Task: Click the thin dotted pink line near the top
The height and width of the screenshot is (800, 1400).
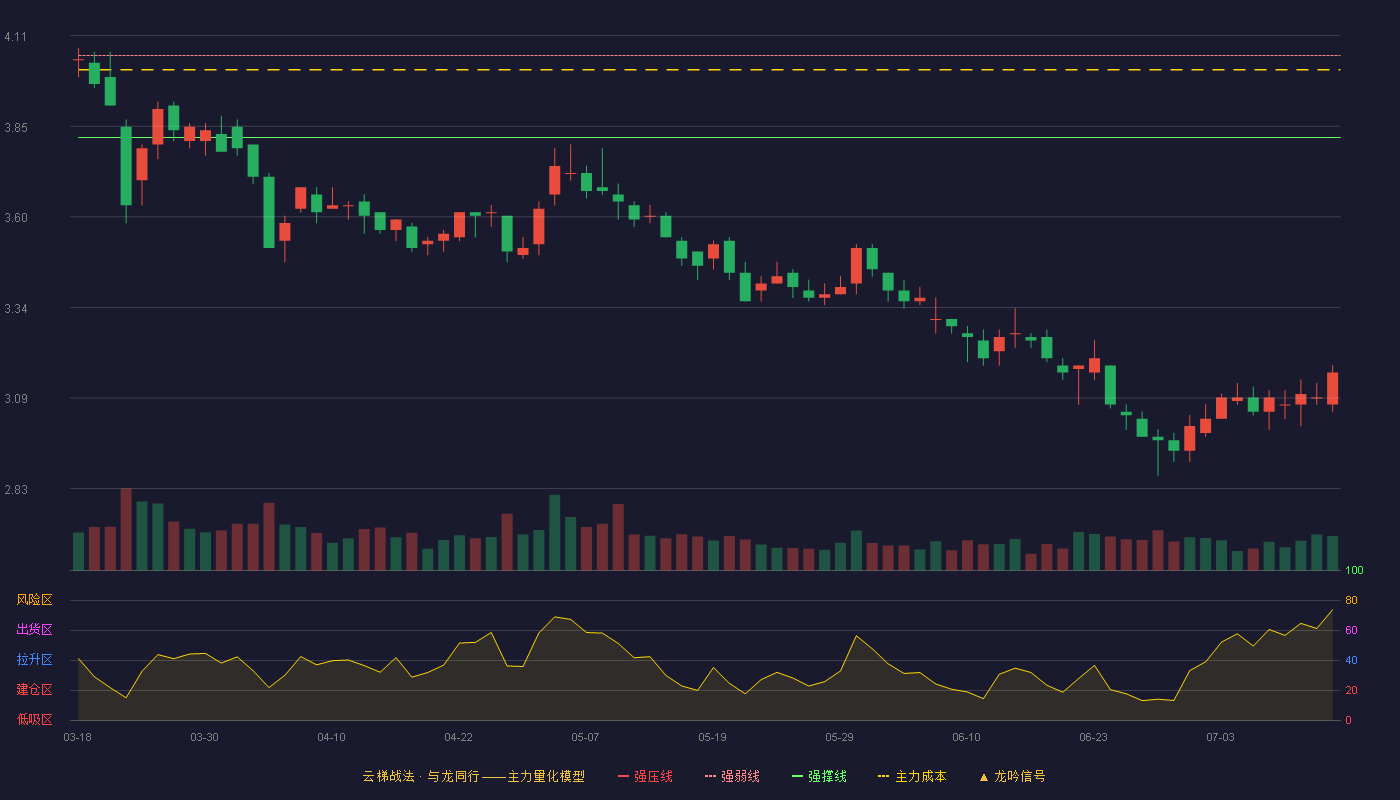Action: pos(709,55)
